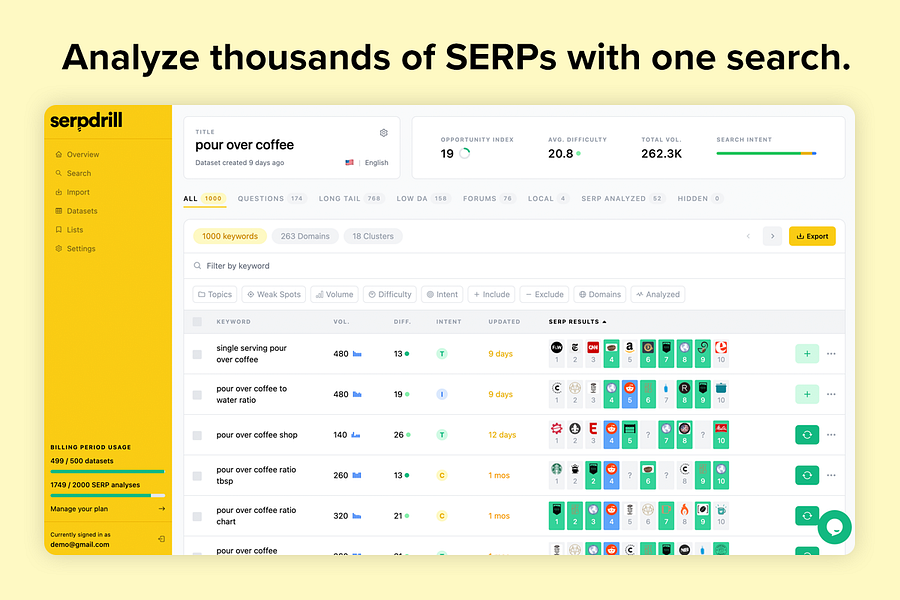Screen dimensions: 900x600
Task: Refresh SERP for 'pour over coffee ratio chart'
Action: coord(807,516)
